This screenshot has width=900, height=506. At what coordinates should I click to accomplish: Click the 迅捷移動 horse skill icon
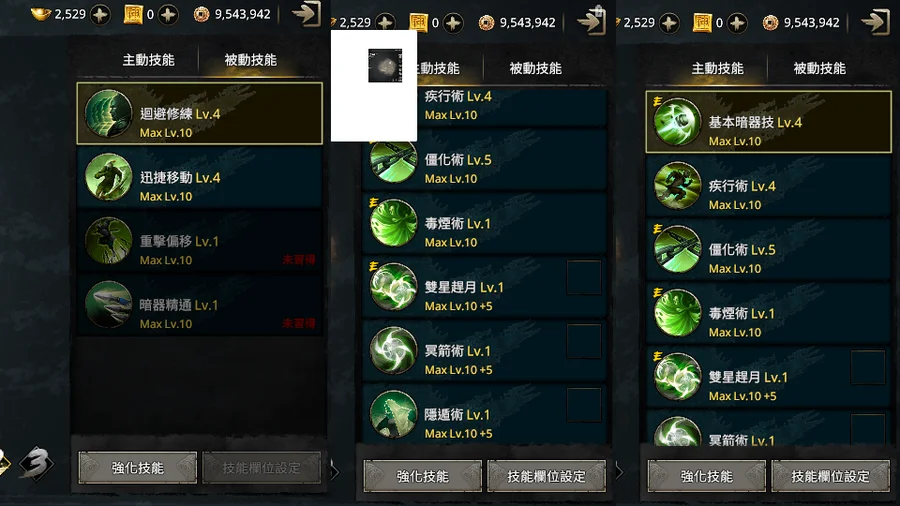tap(108, 177)
